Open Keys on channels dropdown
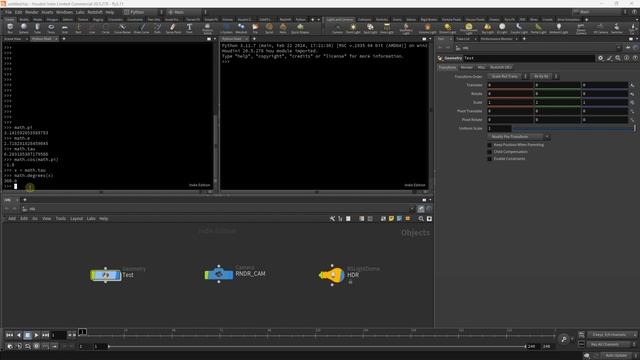640x360 pixels. (x=612, y=335)
